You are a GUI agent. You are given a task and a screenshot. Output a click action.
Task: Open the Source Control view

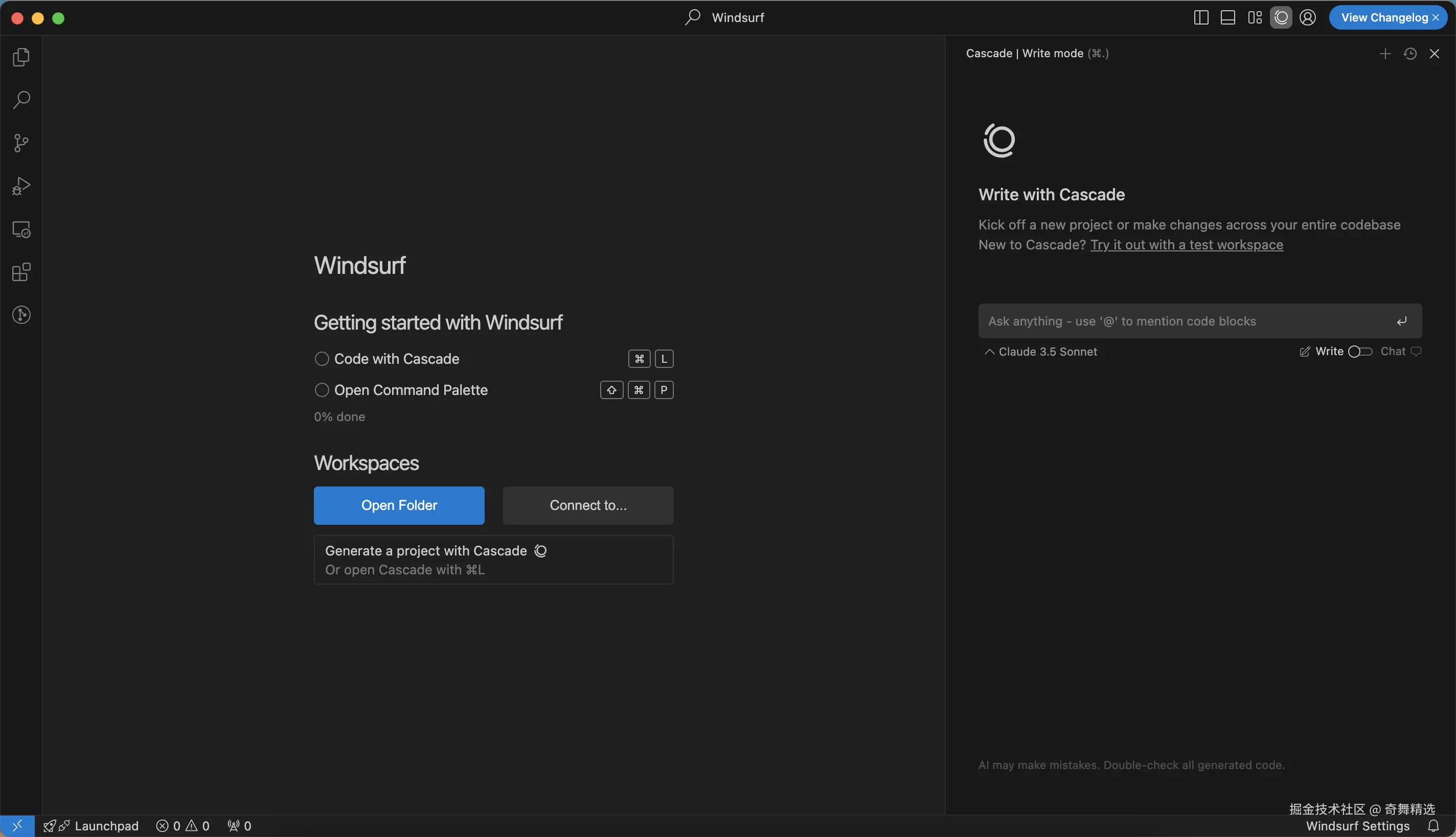[x=21, y=143]
